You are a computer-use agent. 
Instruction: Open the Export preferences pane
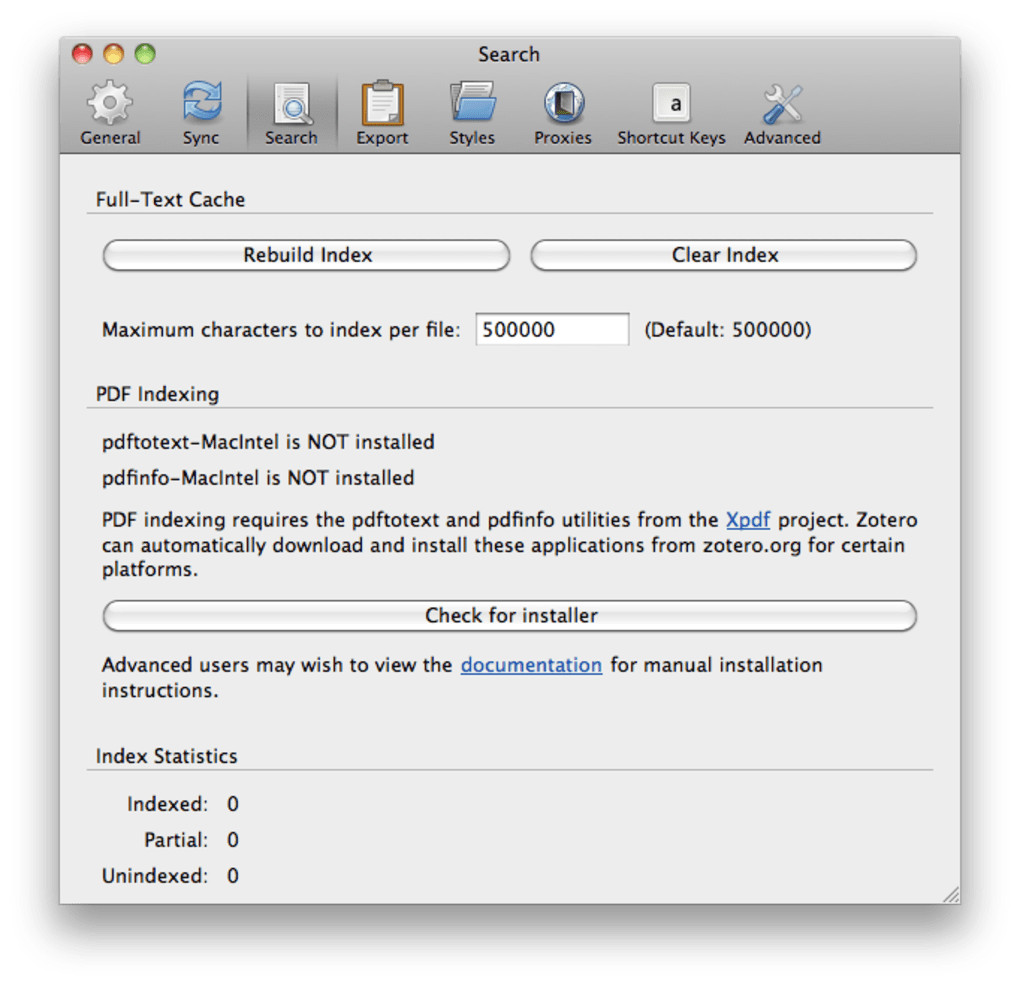point(382,113)
